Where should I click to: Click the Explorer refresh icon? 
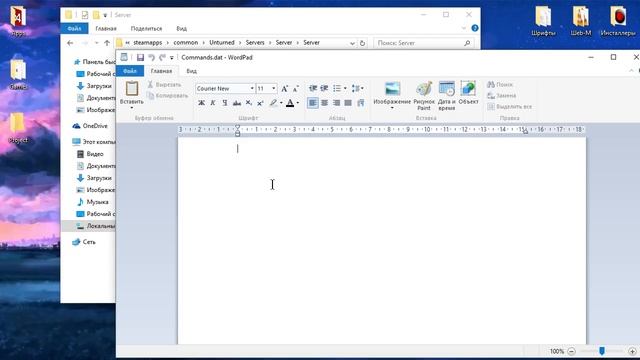pyautogui.click(x=362, y=43)
